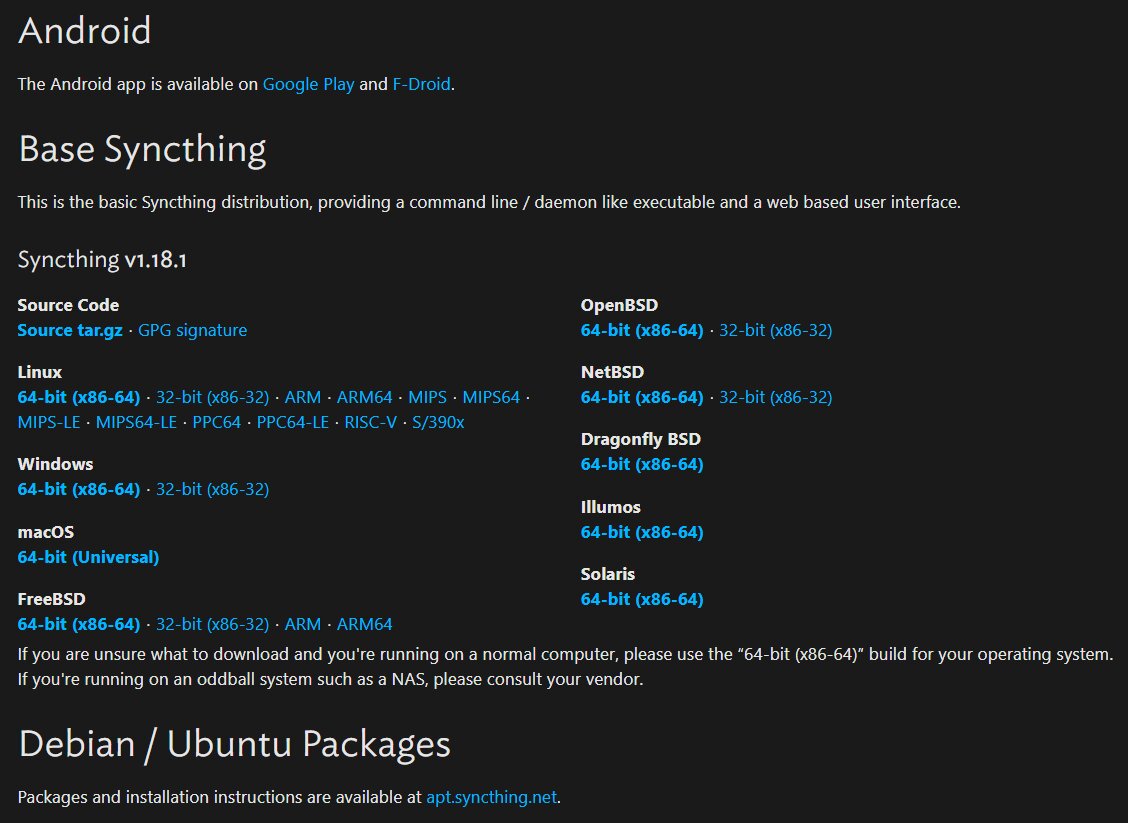Download Linux 64-bit (x86-64) build

tap(78, 397)
